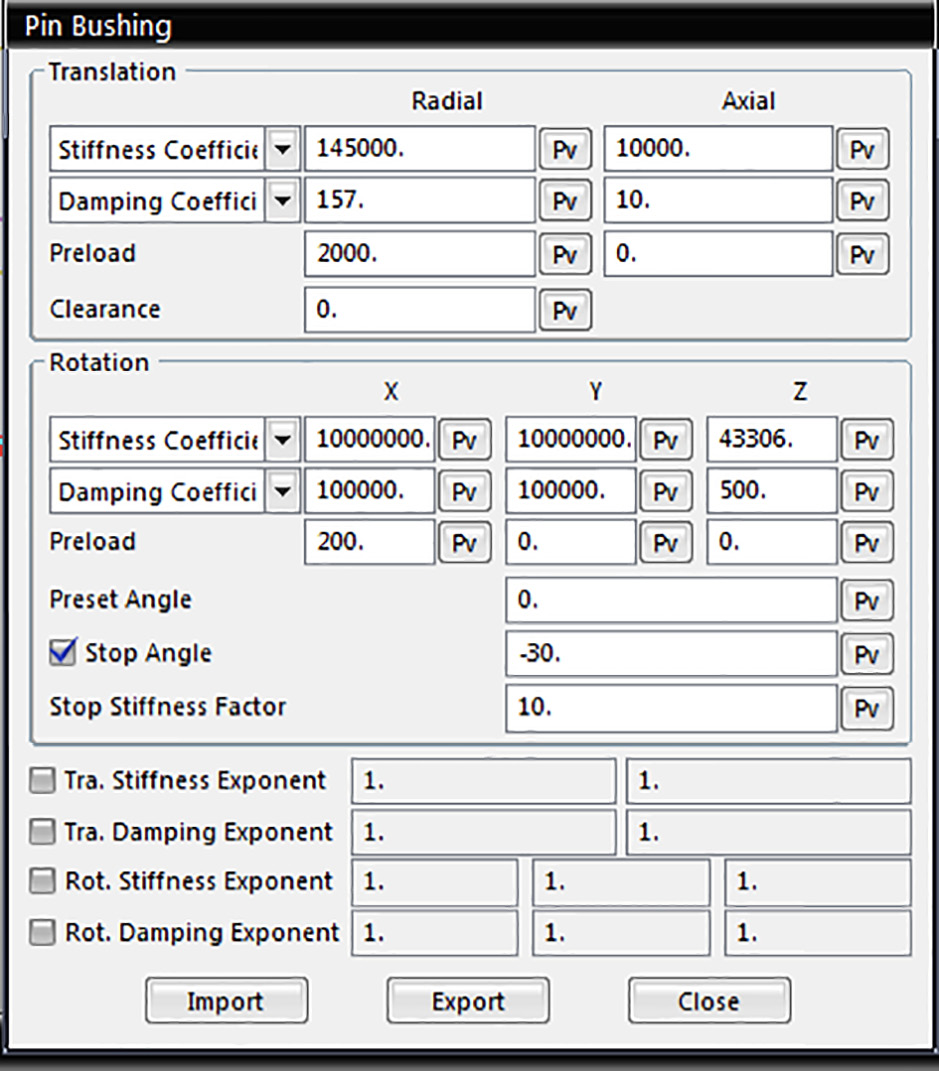Screen dimensions: 939x1071
Task: Click the radial damping field showing 157
Action: (x=420, y=202)
